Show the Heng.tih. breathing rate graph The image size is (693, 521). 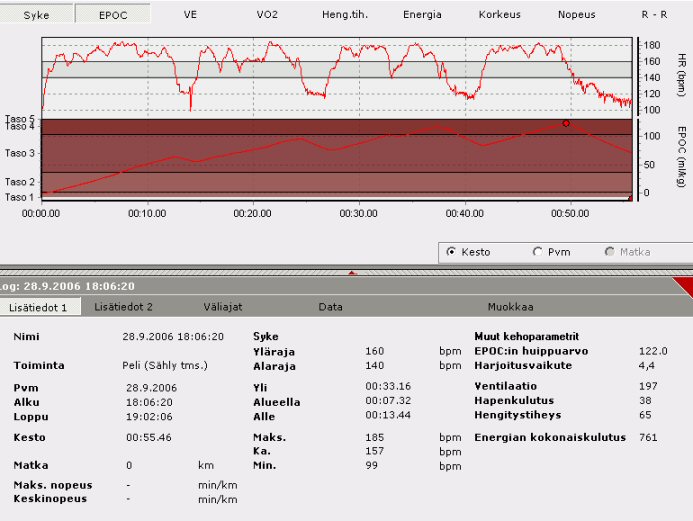click(343, 15)
